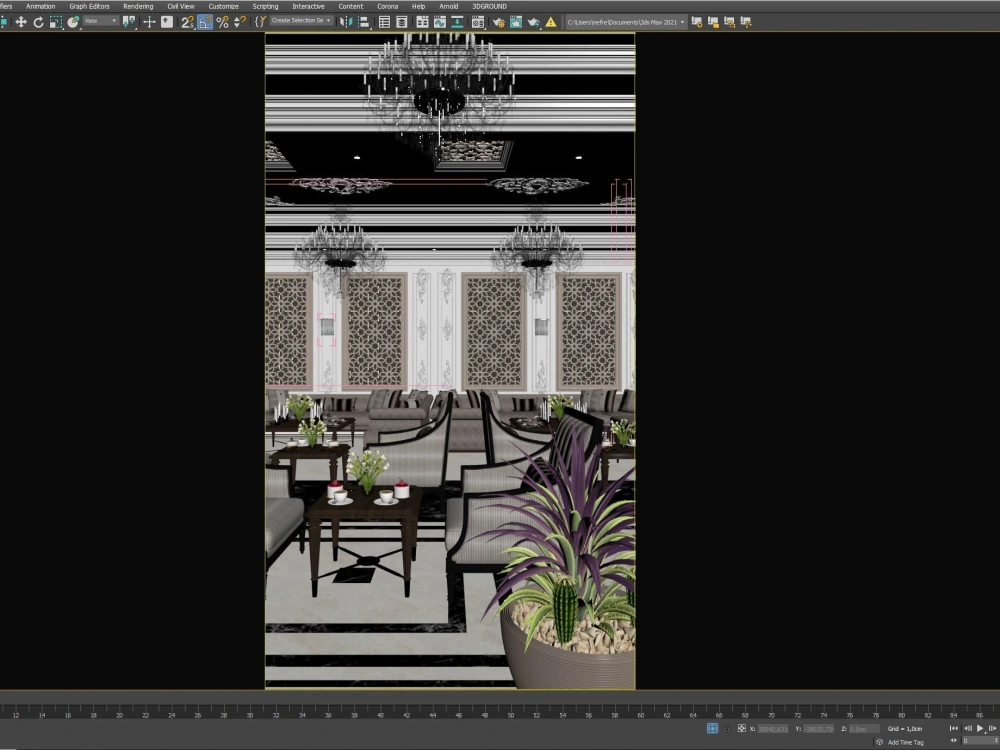Toggle Key Mode arrows icon
The image size is (1000, 750).
(954, 741)
